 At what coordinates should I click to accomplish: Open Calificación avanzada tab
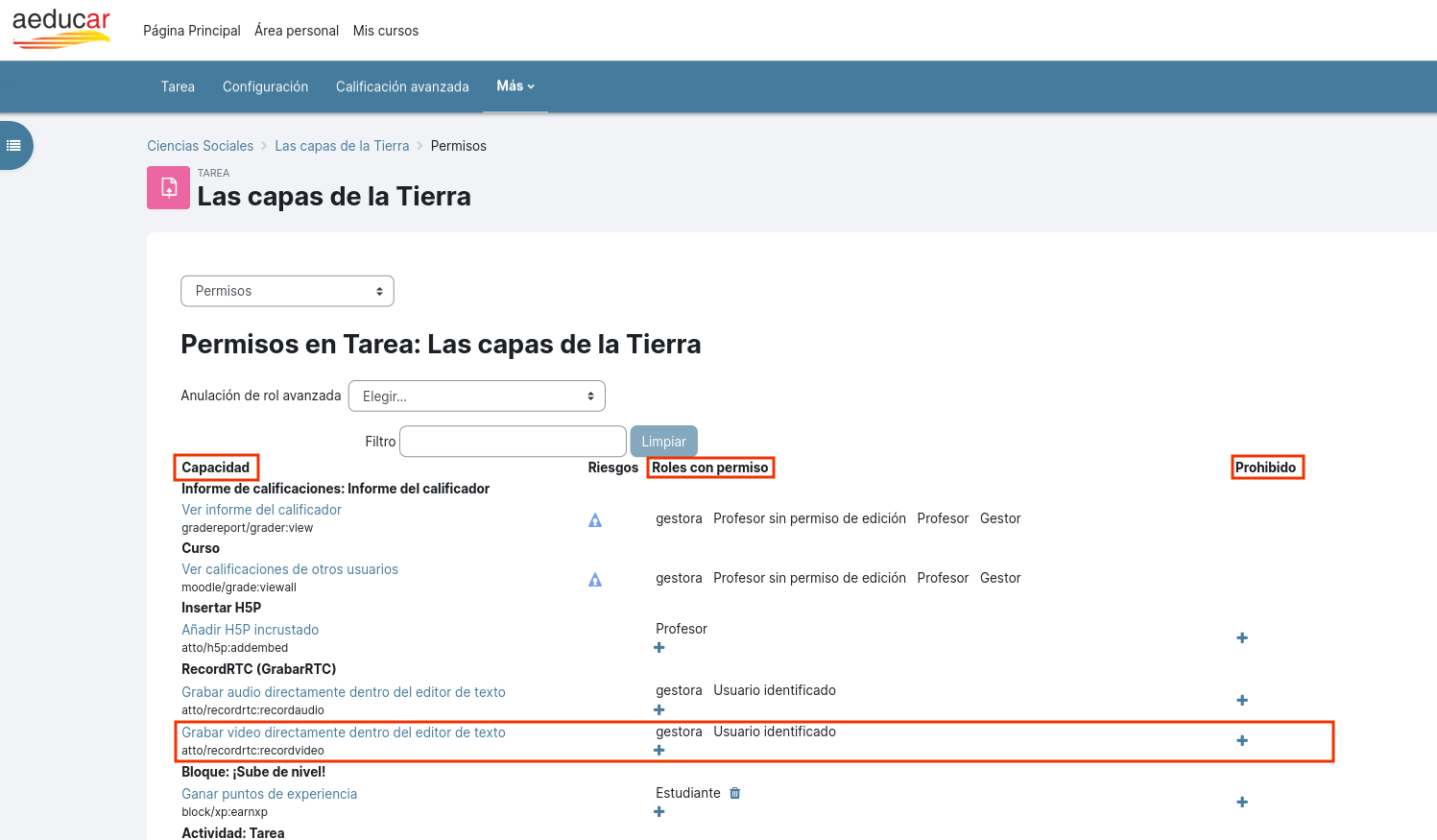point(402,86)
